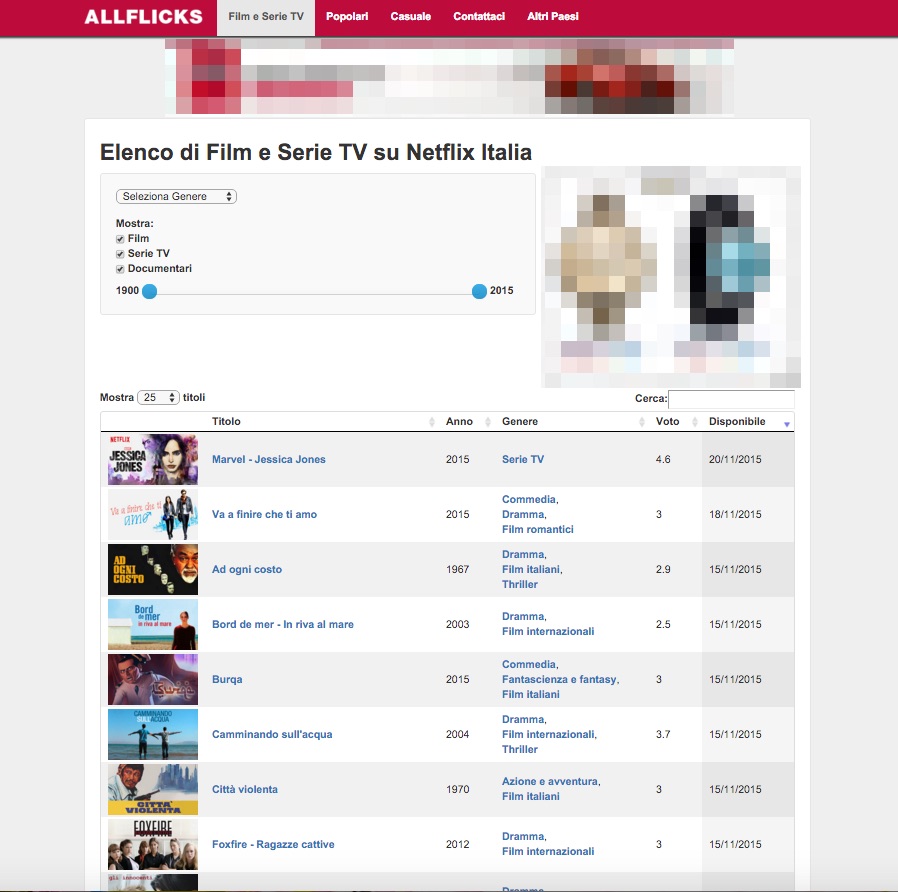Toggle the Serie TV checkbox

120,254
